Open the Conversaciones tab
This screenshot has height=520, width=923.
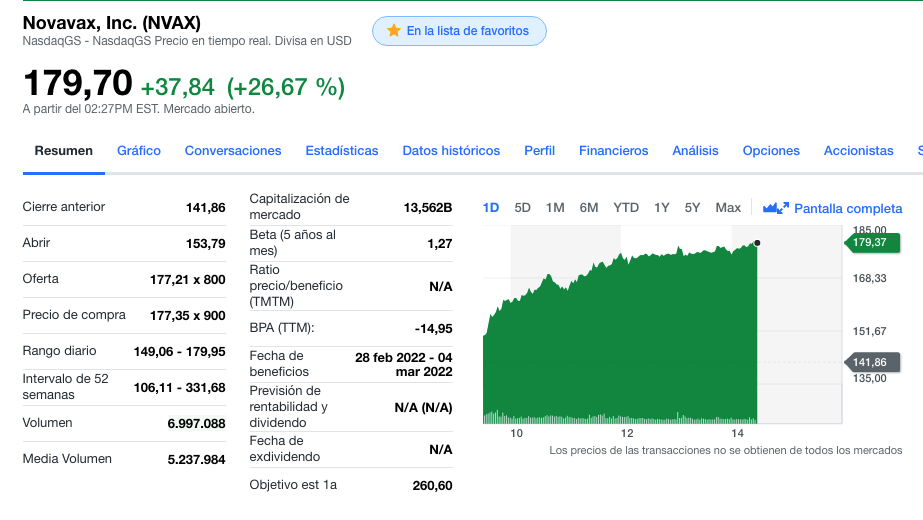click(x=233, y=151)
